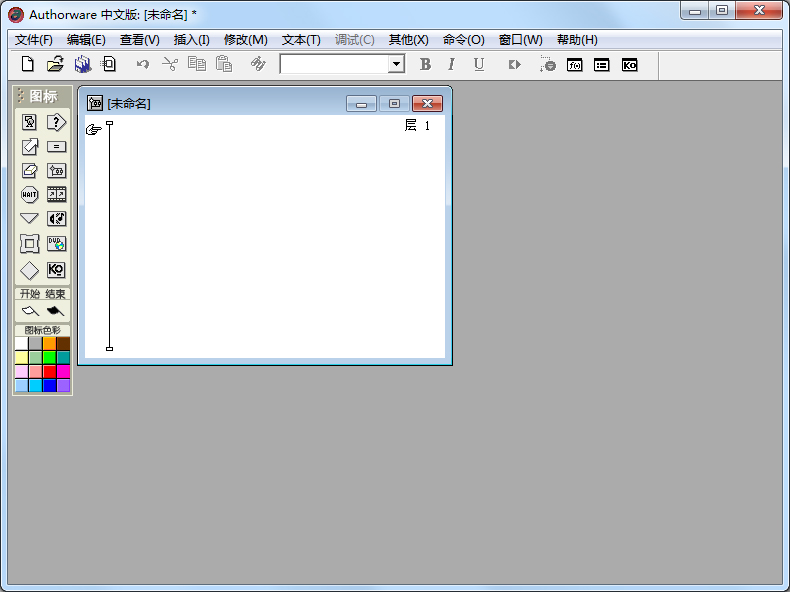Pick the Wait icon in the palette
This screenshot has height=592, width=790.
pos(29,194)
